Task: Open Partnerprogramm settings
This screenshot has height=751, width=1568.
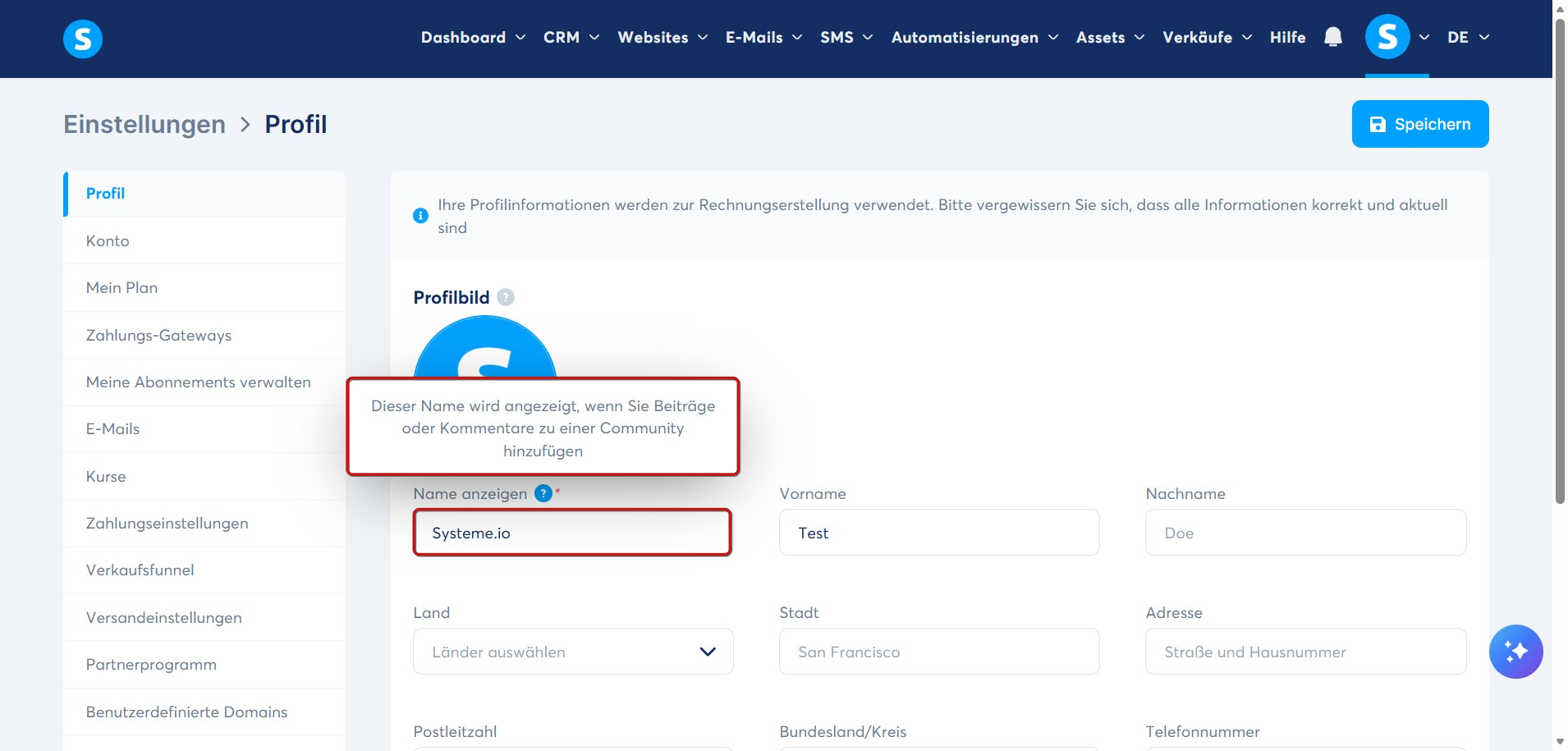Action: click(204, 665)
